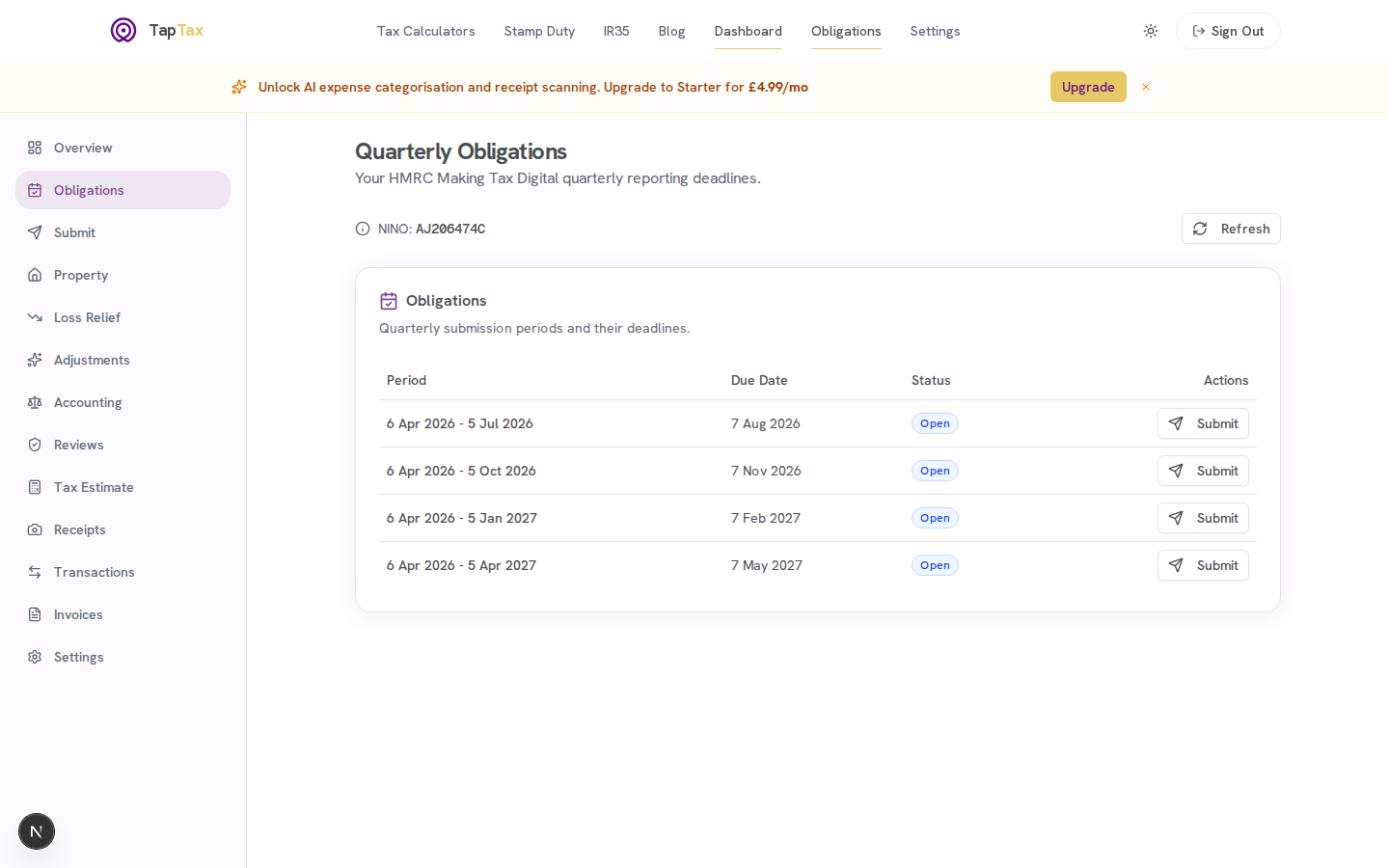This screenshot has width=1389, height=868.
Task: Click the Open badge for 7 Nov 2026 row
Action: point(935,471)
